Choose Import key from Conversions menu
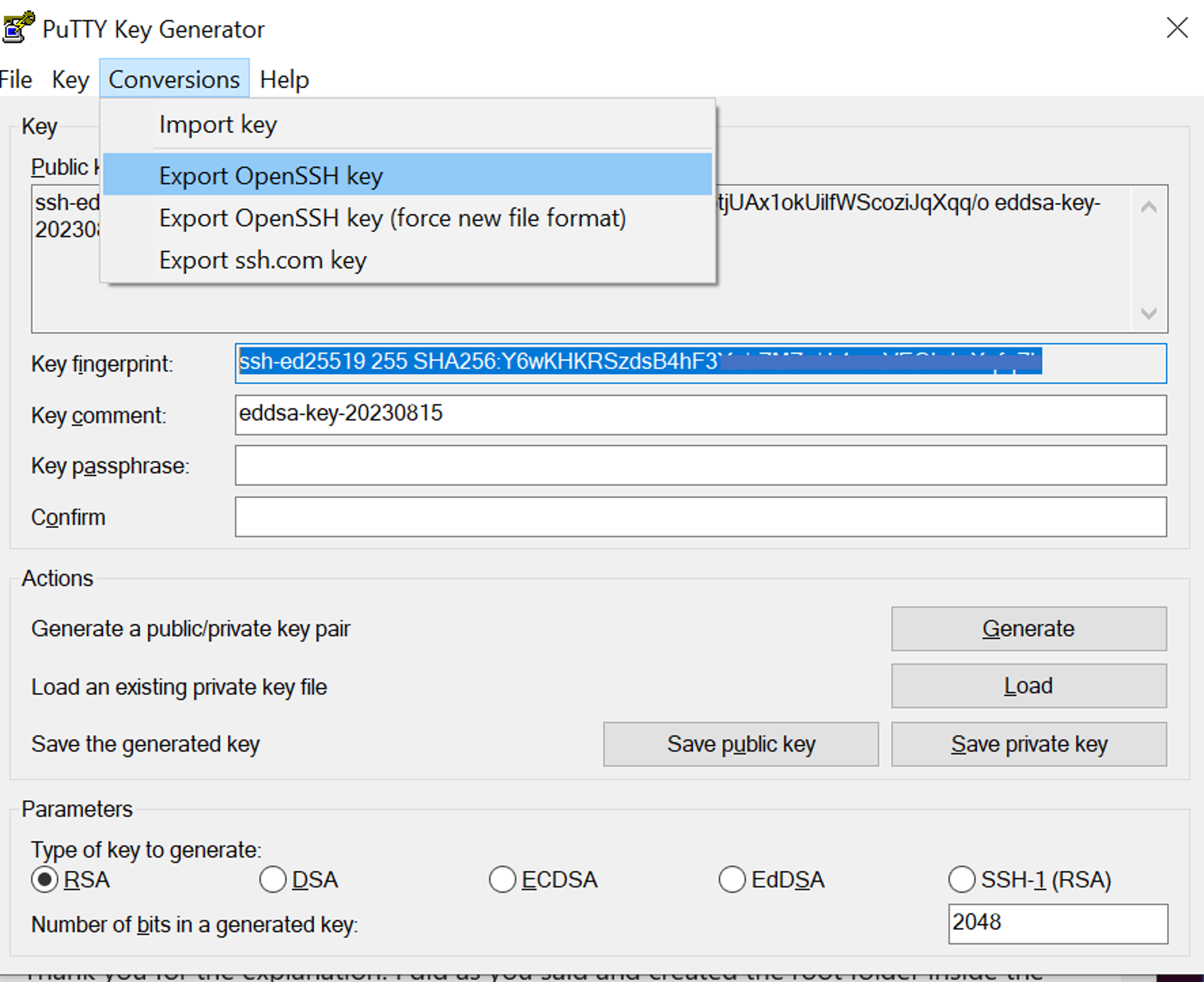This screenshot has height=982, width=1204. click(x=218, y=124)
